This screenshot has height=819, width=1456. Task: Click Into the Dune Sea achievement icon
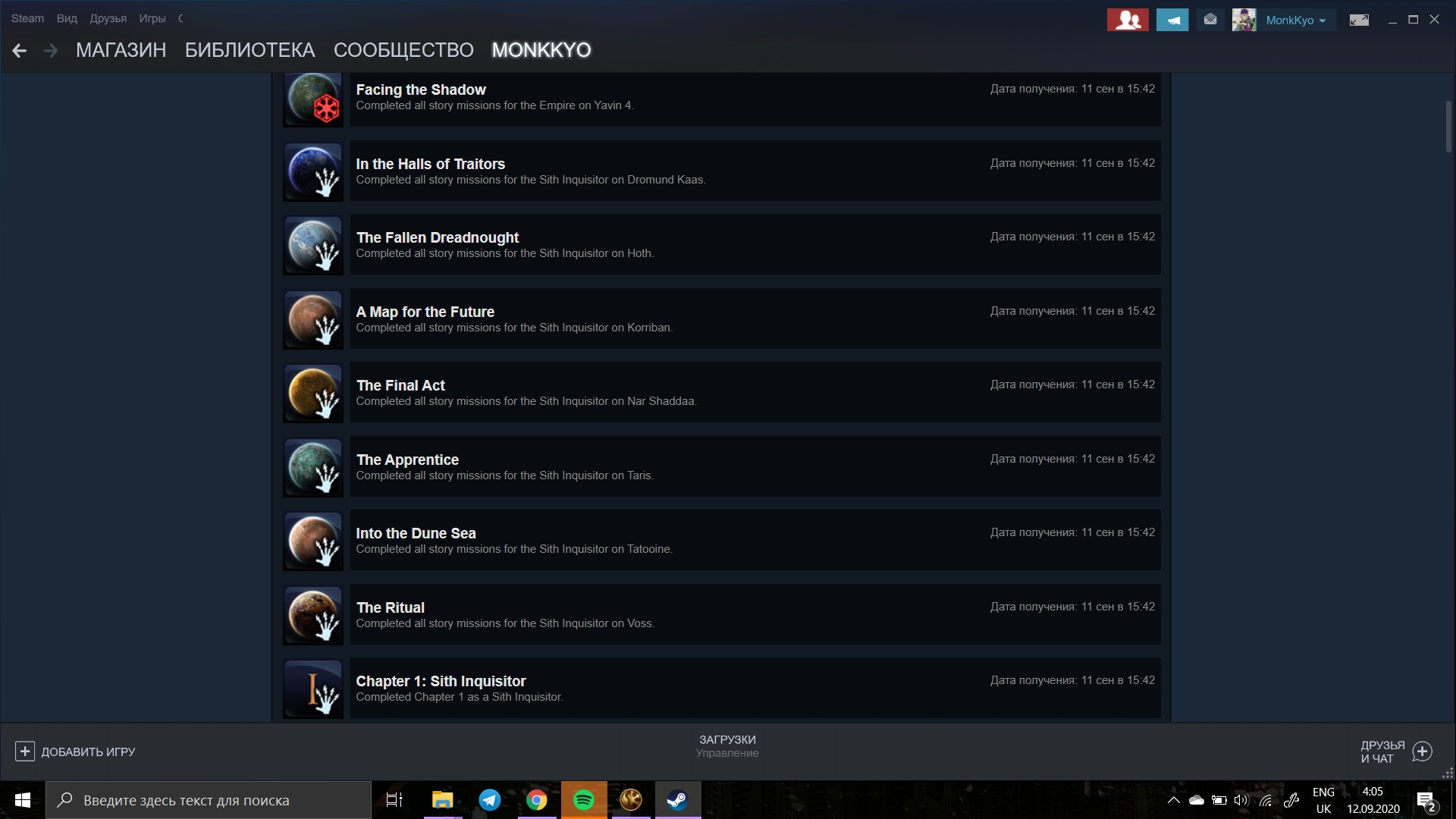313,541
